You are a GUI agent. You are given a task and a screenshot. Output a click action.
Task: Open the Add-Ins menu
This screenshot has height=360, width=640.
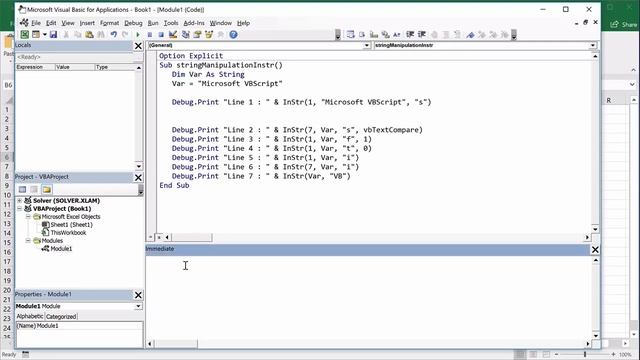tap(194, 23)
